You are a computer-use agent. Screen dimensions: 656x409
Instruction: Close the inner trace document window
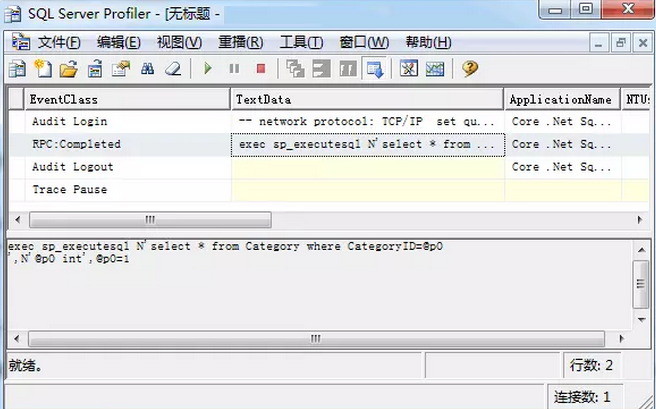(643, 43)
